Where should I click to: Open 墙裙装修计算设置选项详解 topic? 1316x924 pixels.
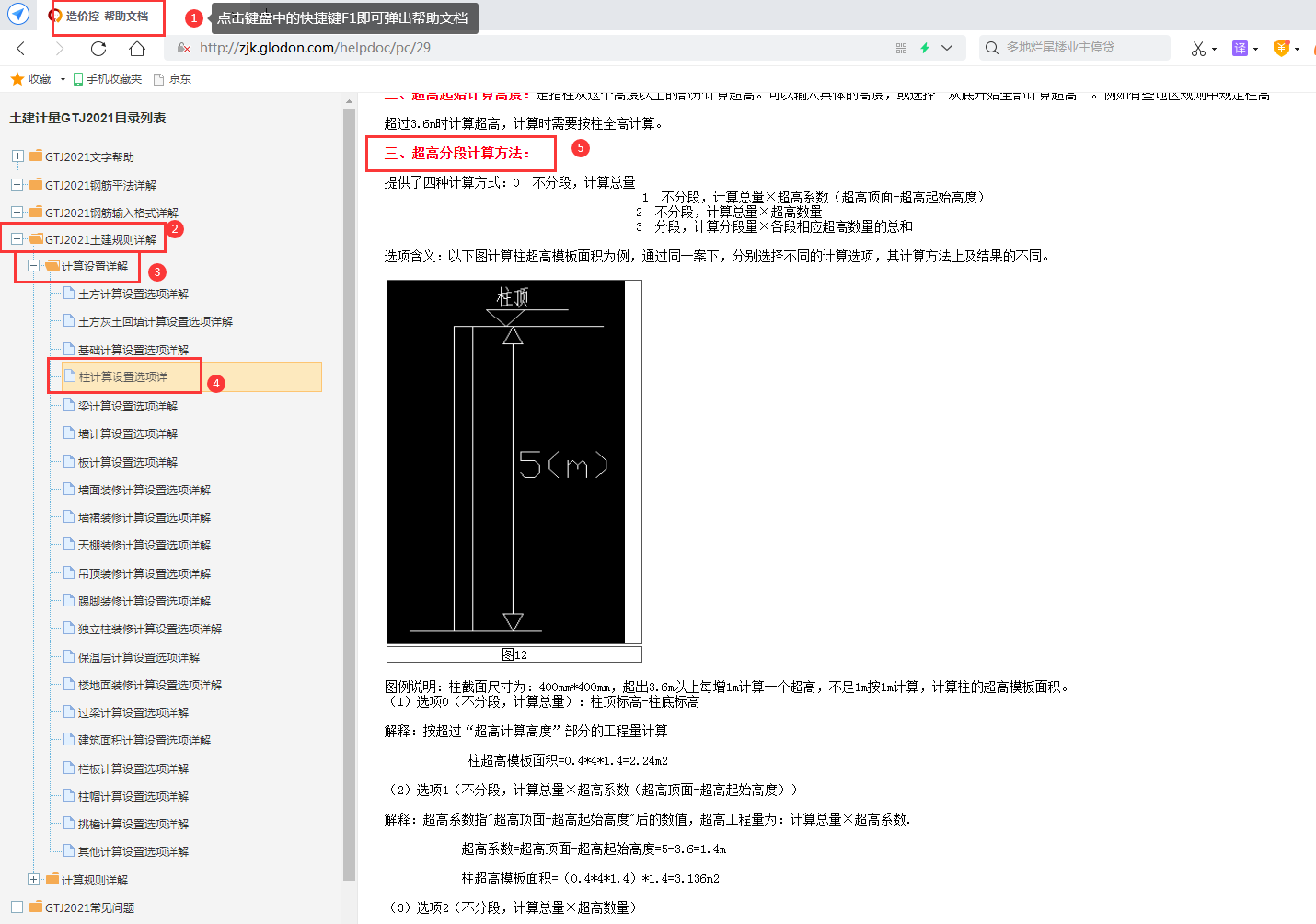(144, 517)
